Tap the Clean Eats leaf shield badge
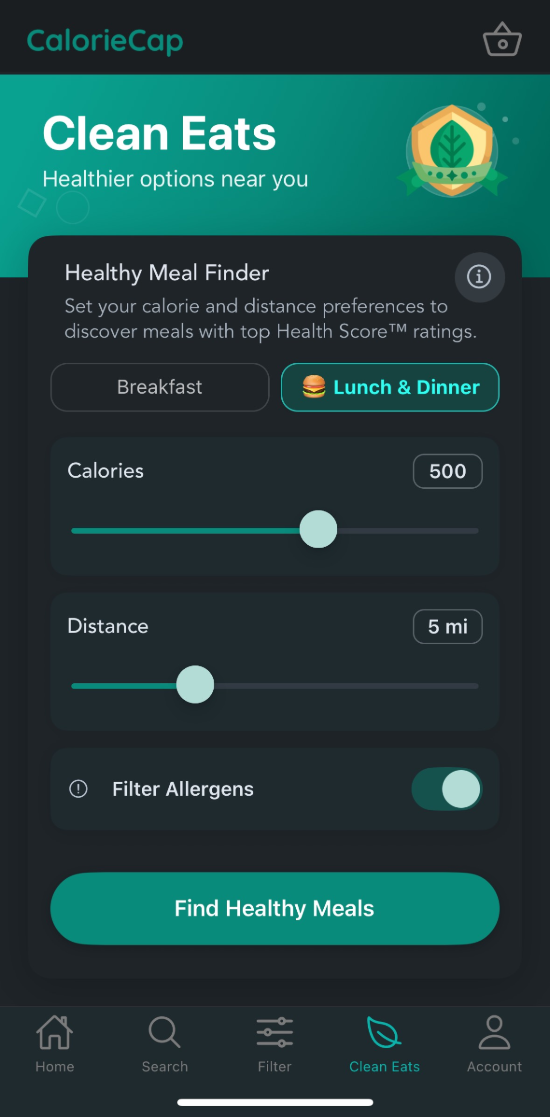This screenshot has width=550, height=1117. pos(452,150)
